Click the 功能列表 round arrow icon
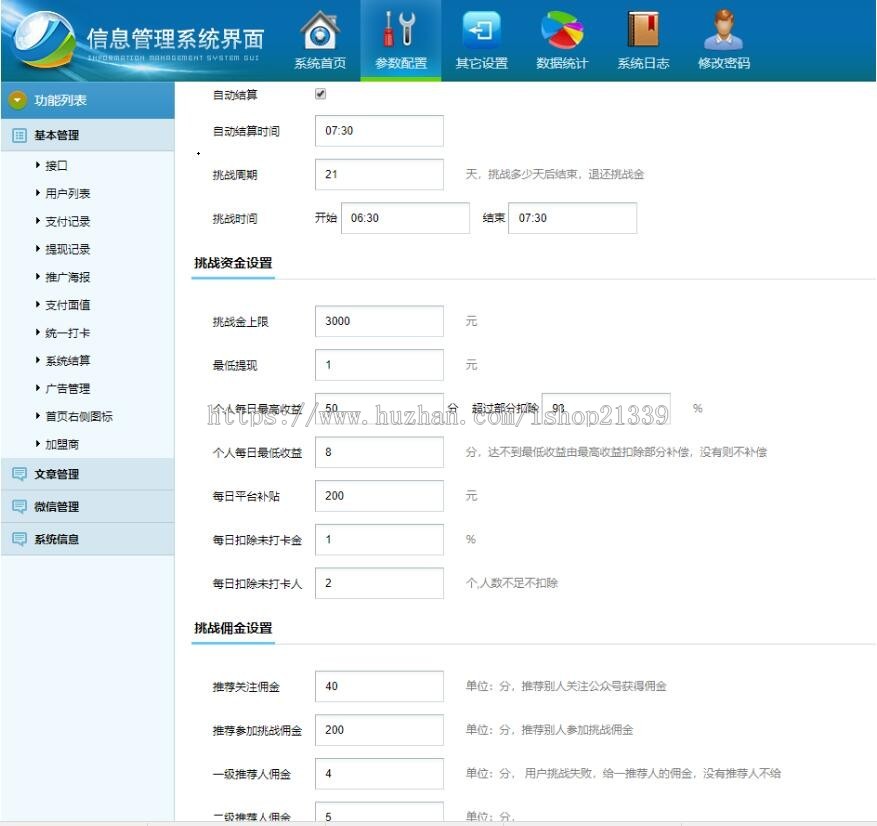 [18, 100]
